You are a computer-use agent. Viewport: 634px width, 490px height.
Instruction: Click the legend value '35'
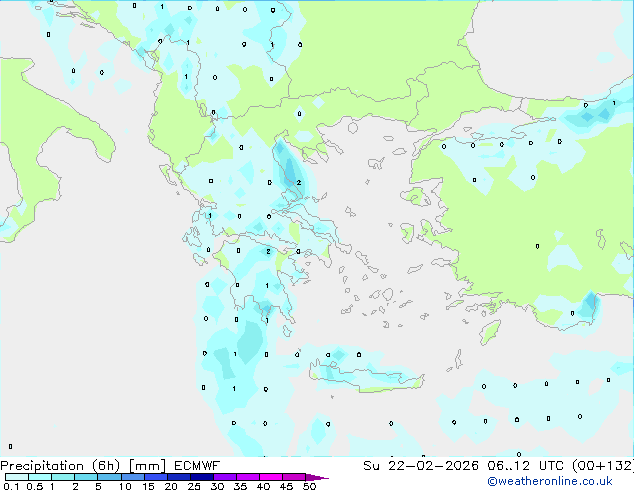pos(240,486)
